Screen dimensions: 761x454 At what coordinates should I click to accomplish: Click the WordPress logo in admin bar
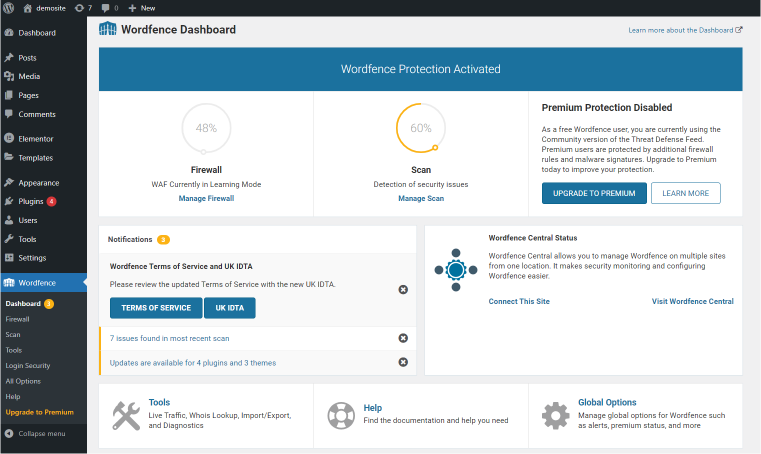pyautogui.click(x=8, y=8)
